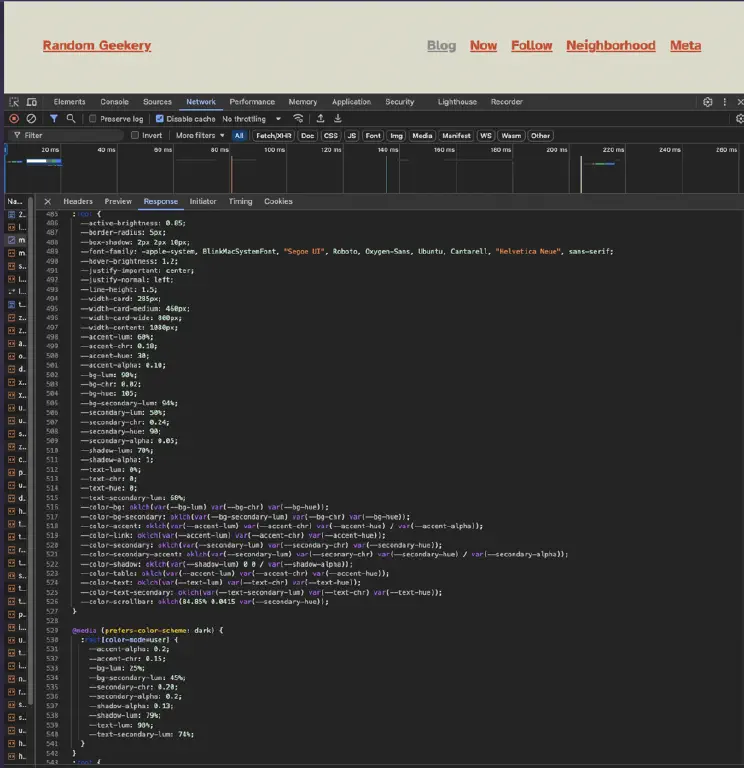Open the Security tab
744x768 pixels.
click(400, 102)
